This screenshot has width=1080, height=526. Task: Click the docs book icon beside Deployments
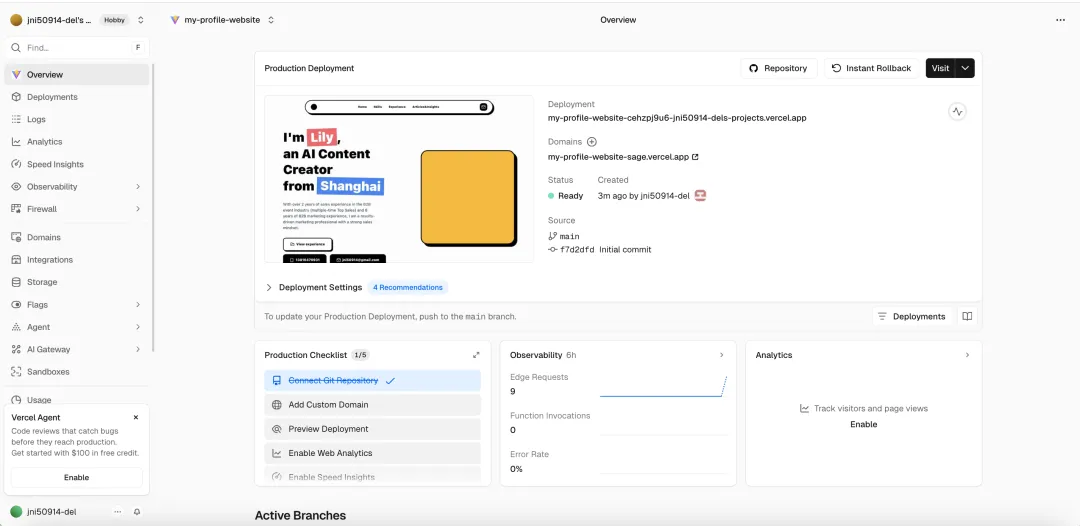967,317
